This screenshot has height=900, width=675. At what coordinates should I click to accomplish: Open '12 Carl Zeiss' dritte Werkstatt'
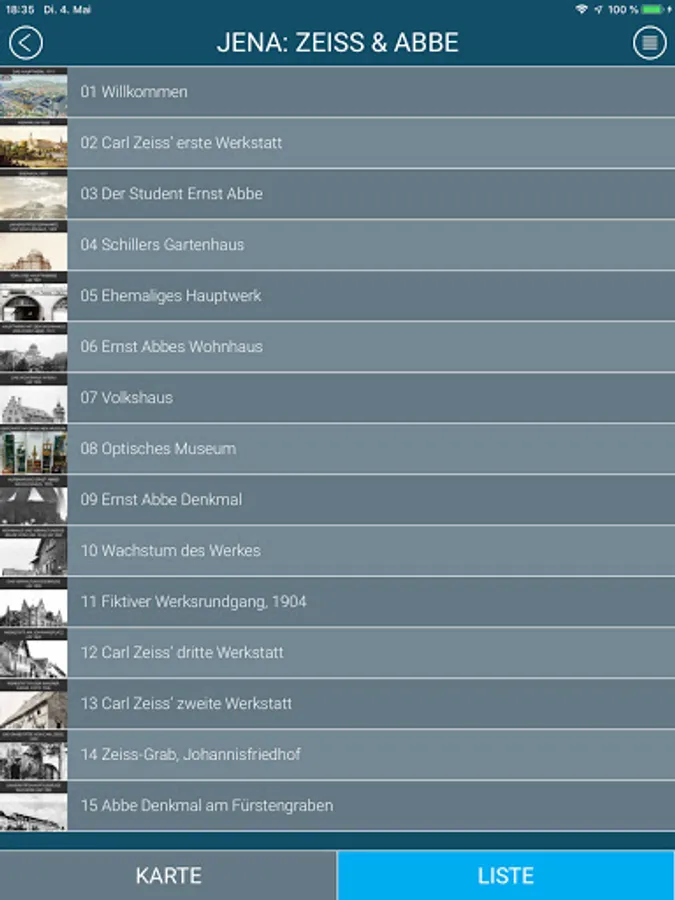pos(338,653)
